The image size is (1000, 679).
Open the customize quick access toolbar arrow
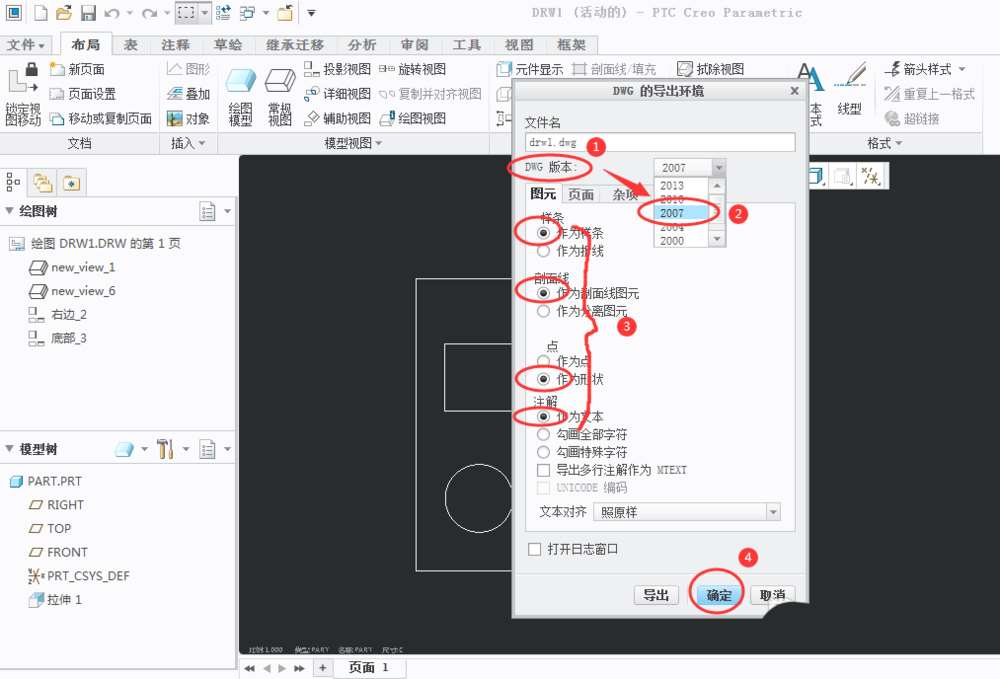point(311,13)
